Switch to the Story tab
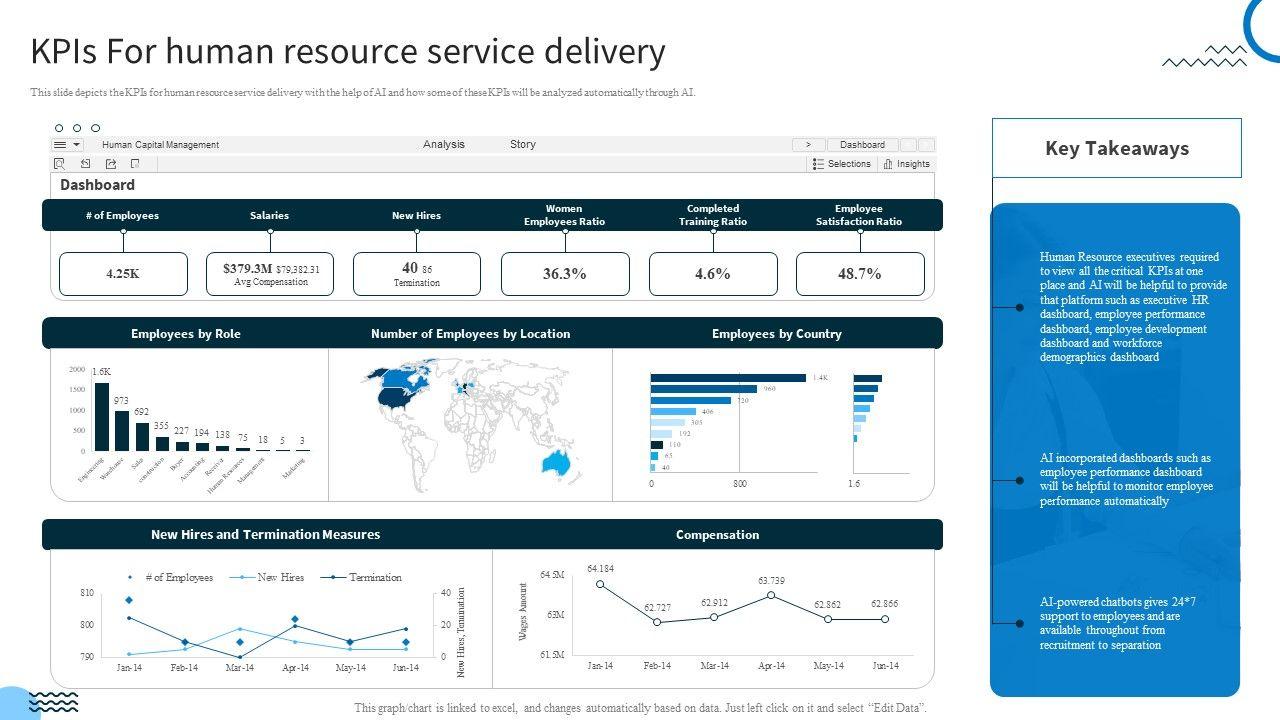The width and height of the screenshot is (1280, 720). coord(523,144)
